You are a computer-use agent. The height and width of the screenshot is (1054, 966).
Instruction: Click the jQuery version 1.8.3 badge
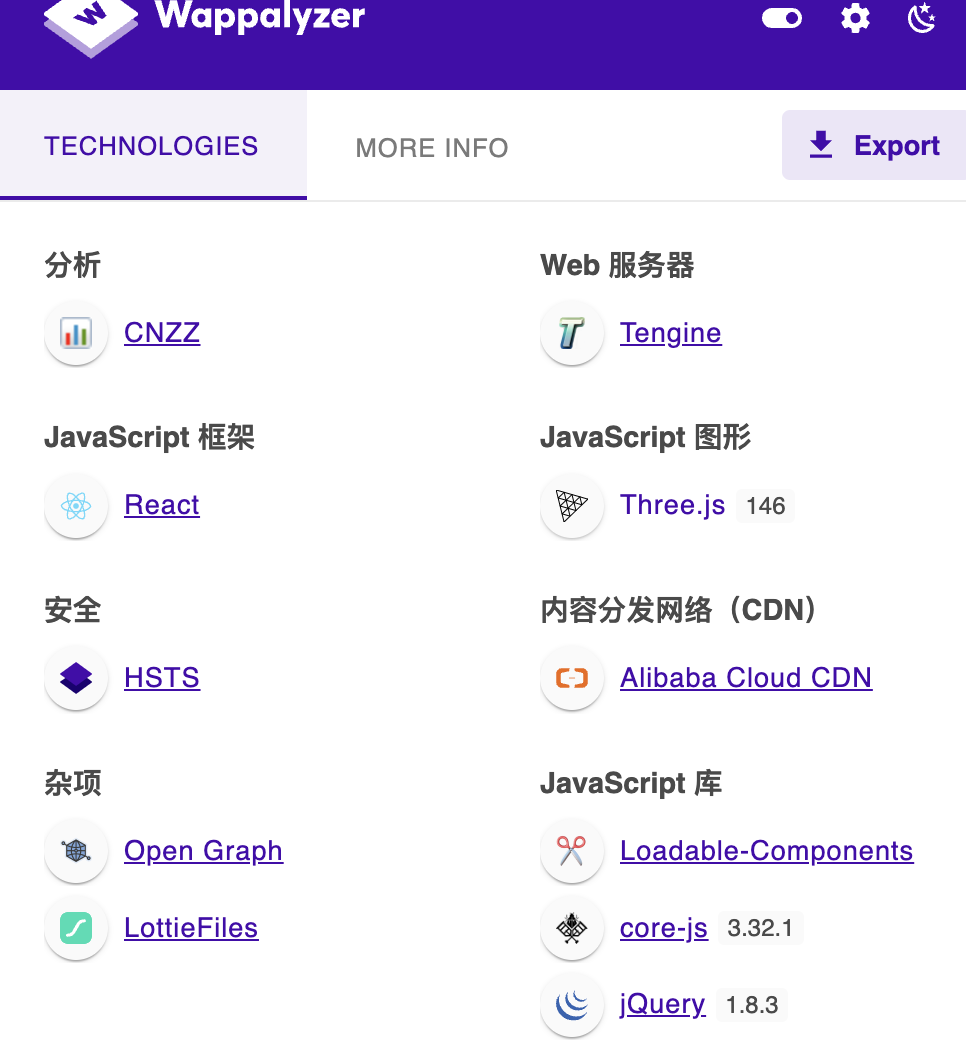(752, 1005)
